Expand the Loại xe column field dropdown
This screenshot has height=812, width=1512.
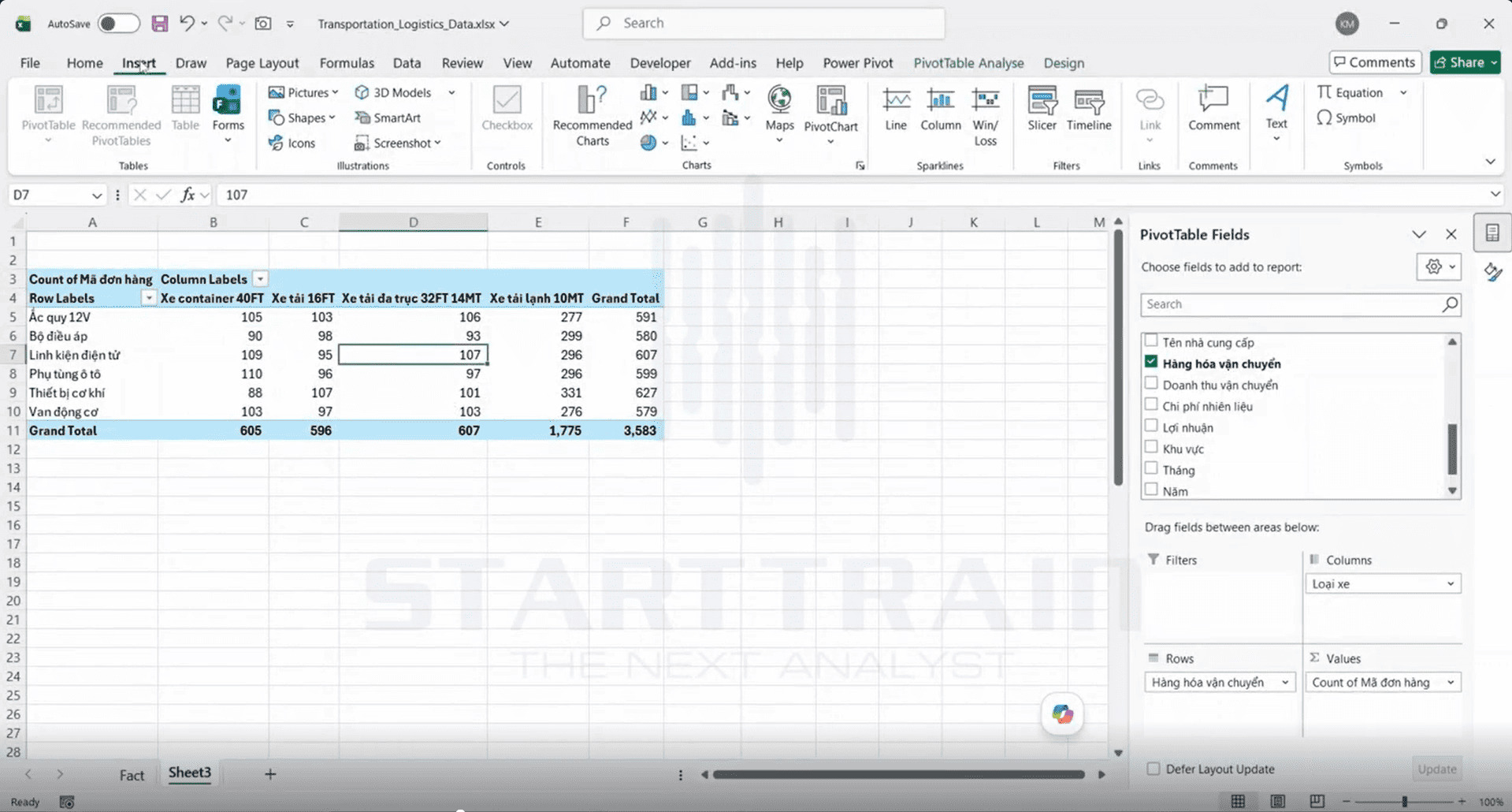point(1451,583)
